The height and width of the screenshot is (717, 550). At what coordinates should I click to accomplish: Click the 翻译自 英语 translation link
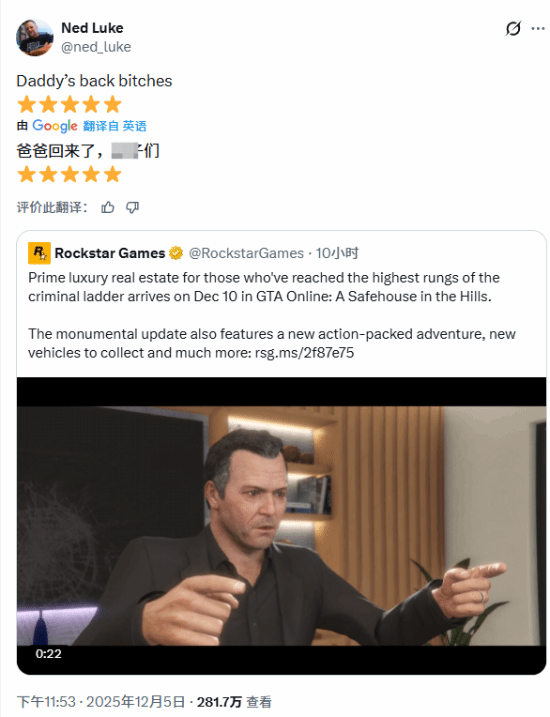(x=115, y=126)
